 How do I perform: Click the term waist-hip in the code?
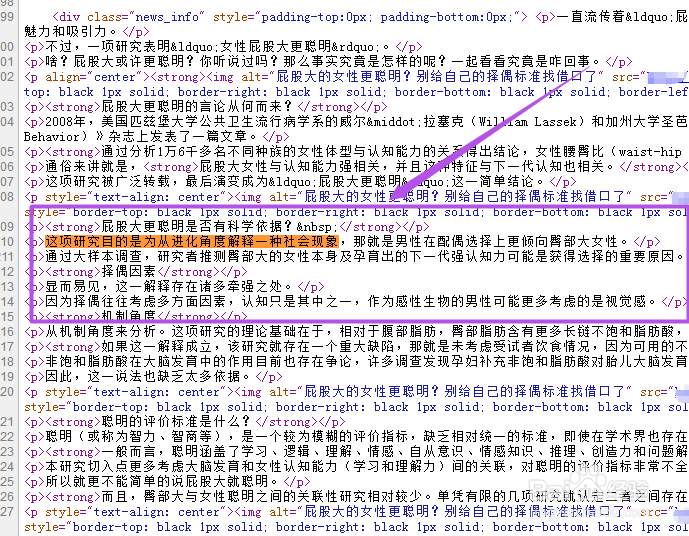[x=650, y=152]
